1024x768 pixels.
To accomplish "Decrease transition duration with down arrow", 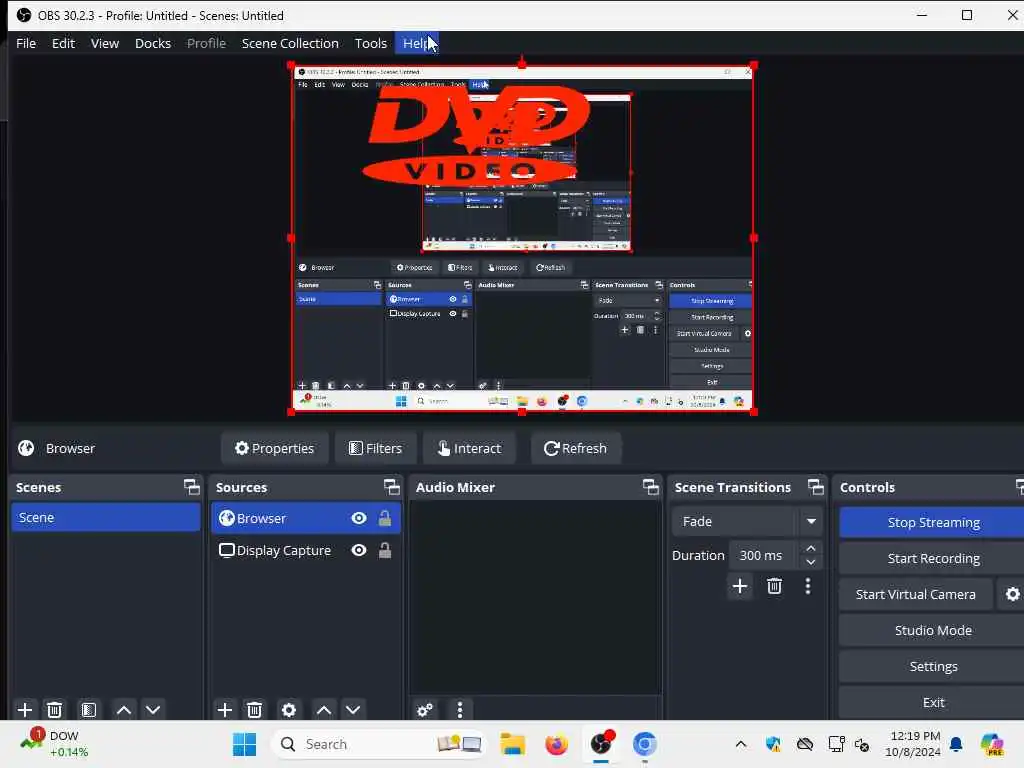I will [810, 562].
